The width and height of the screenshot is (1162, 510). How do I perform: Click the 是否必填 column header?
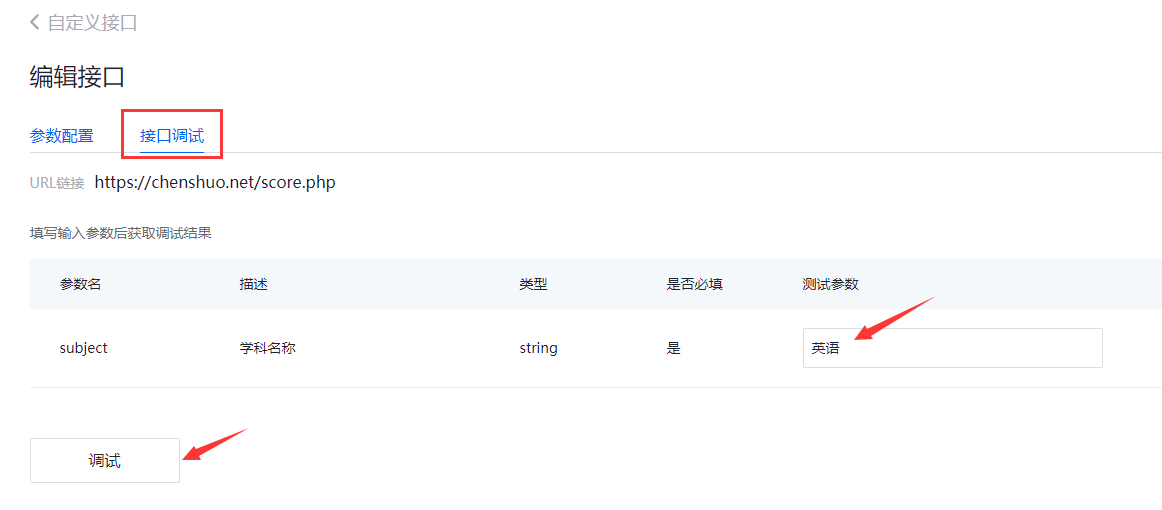(694, 284)
